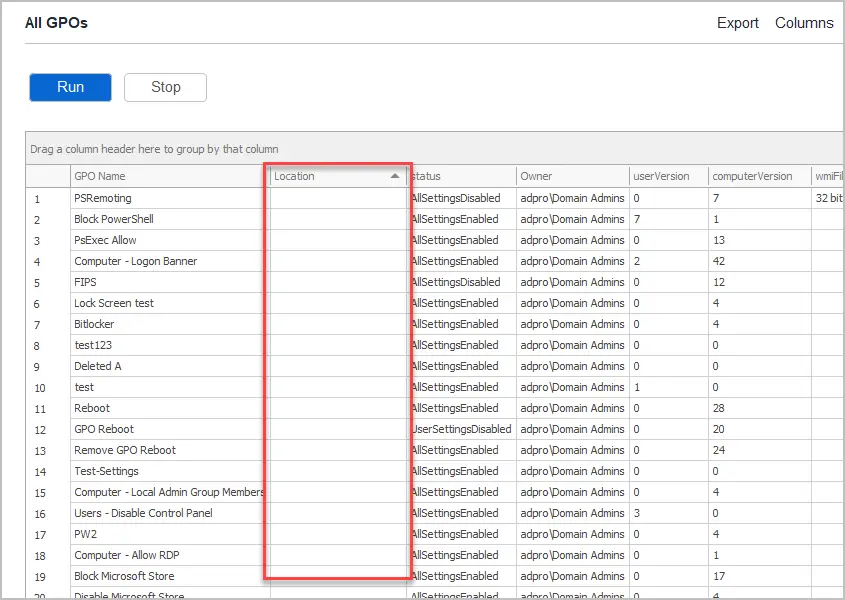Click the Location column sort arrow
Viewport: 845px width, 600px height.
(x=395, y=176)
